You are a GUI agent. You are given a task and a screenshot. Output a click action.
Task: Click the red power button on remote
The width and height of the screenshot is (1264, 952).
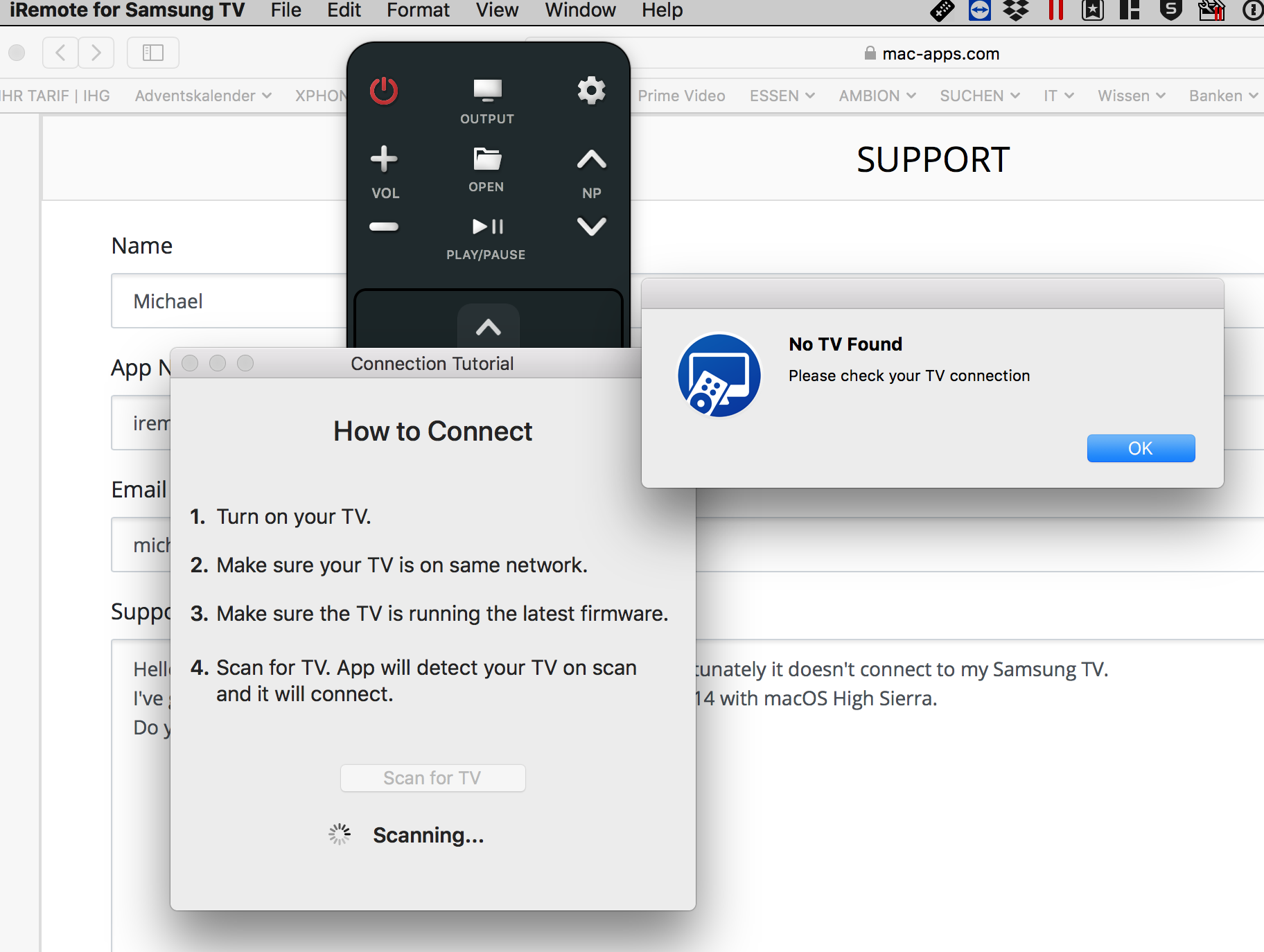click(383, 91)
